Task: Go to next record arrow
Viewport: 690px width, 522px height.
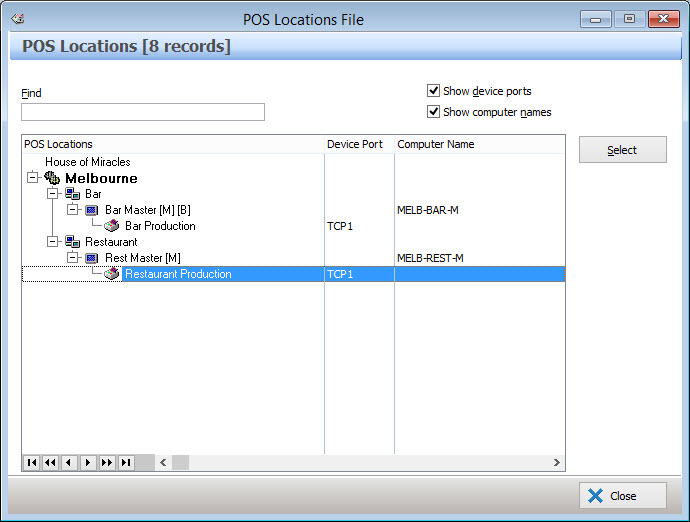Action: [x=88, y=463]
